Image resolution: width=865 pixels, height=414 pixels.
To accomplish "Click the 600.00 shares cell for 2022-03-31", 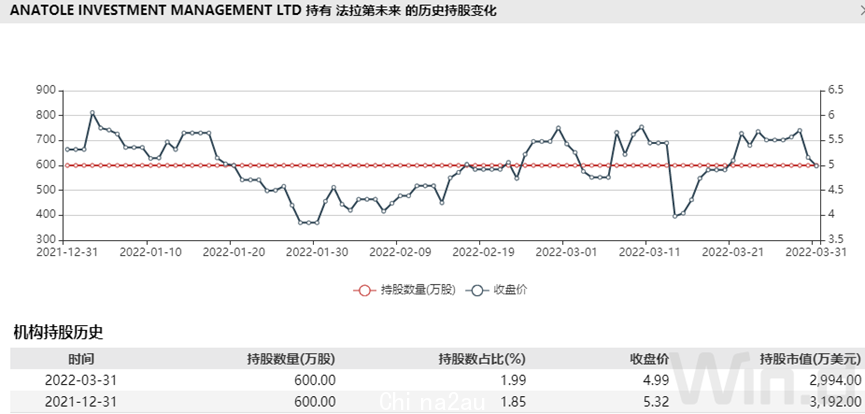I will point(317,380).
